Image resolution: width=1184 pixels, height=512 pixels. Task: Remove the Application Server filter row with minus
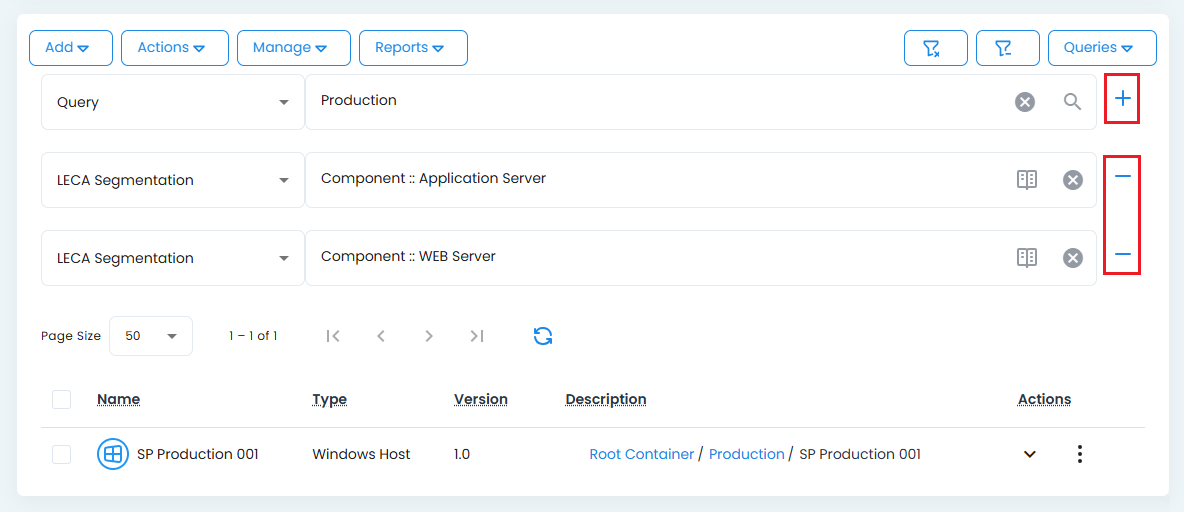tap(1122, 177)
